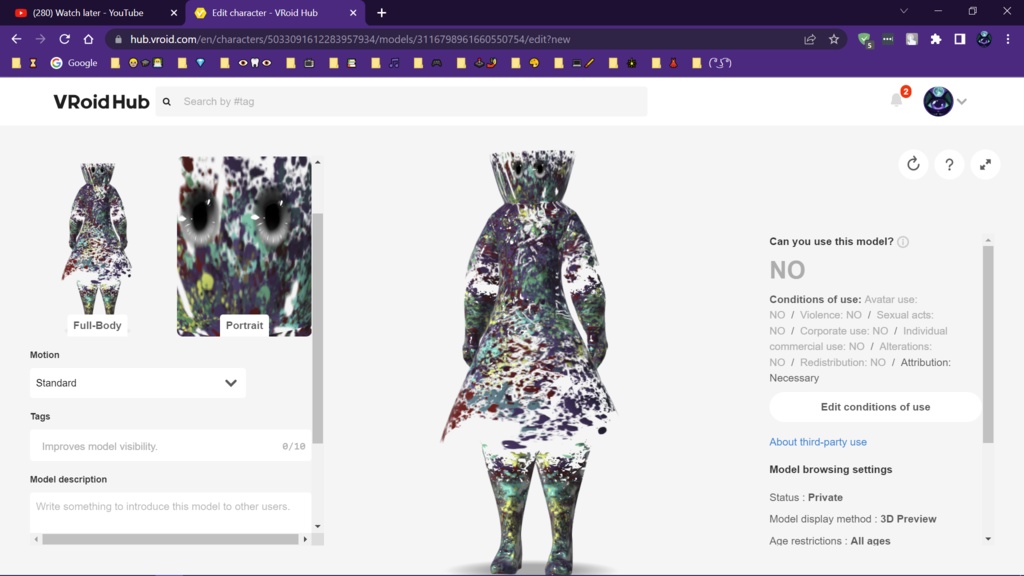Open About third-party use link
Screen dimensions: 1024x576
coord(818,442)
